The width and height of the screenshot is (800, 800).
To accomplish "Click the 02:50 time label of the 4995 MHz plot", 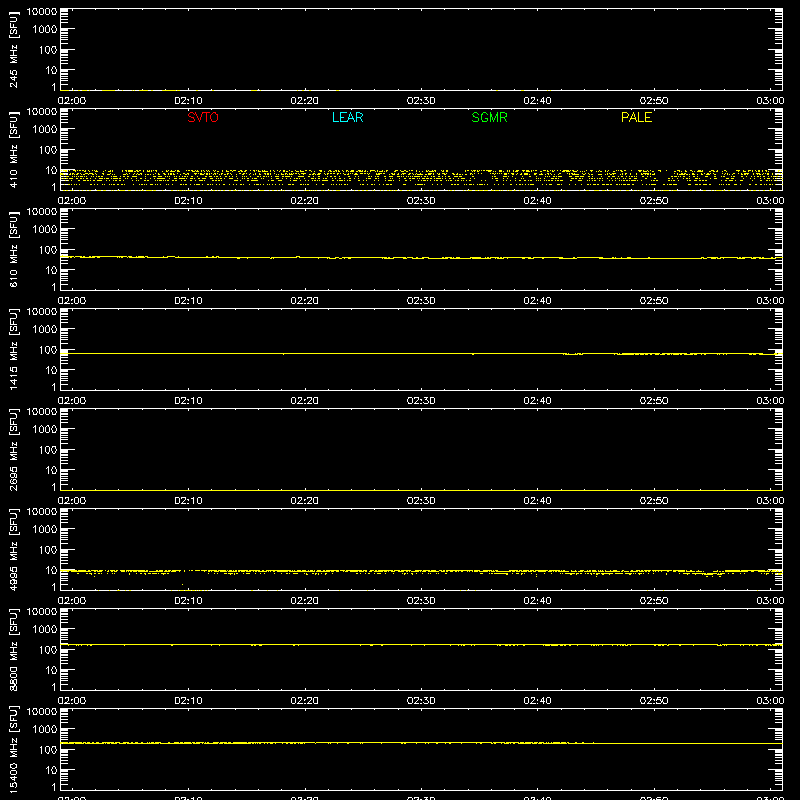I will [654, 601].
